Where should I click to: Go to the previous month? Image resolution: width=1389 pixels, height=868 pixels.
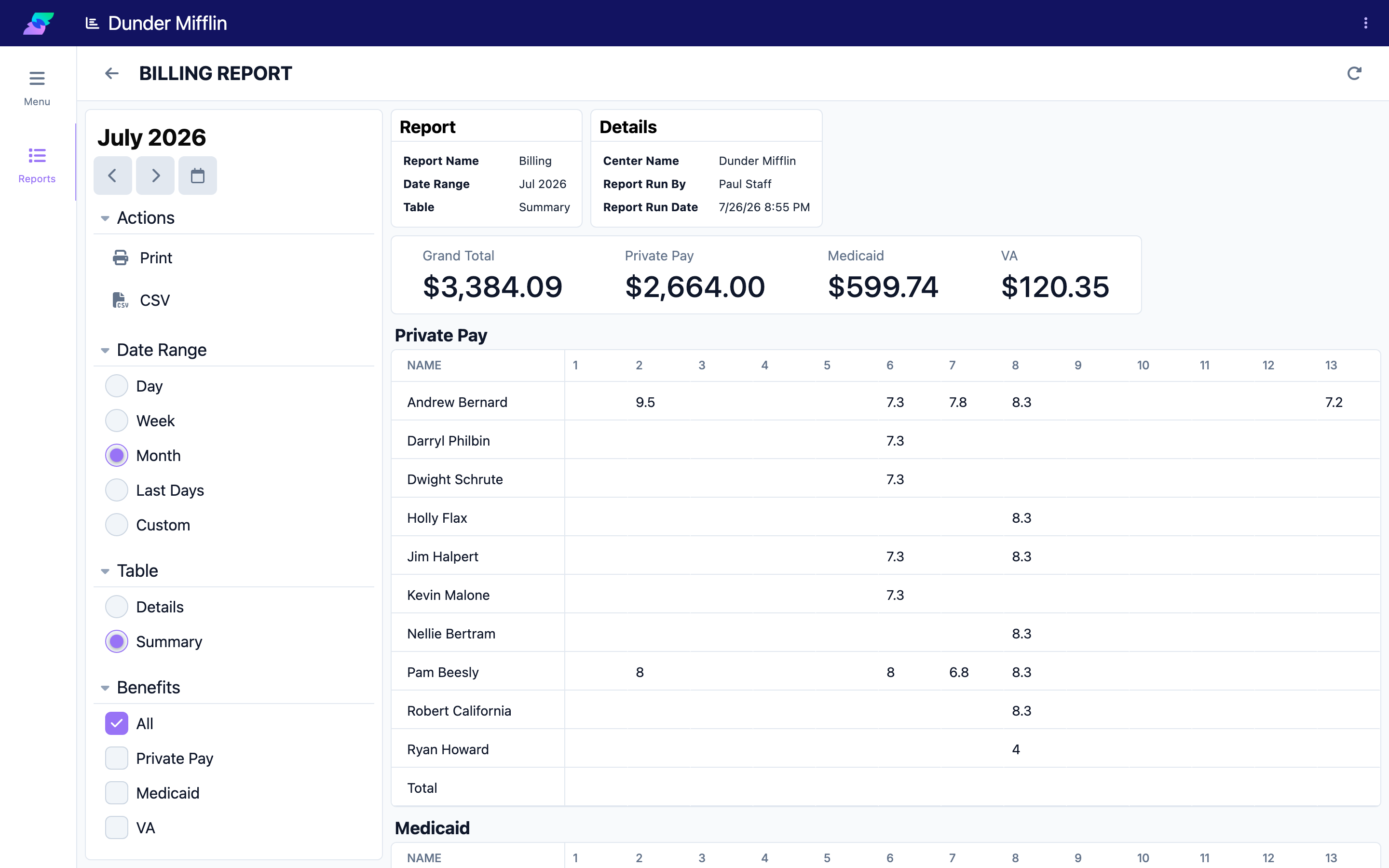click(x=112, y=176)
